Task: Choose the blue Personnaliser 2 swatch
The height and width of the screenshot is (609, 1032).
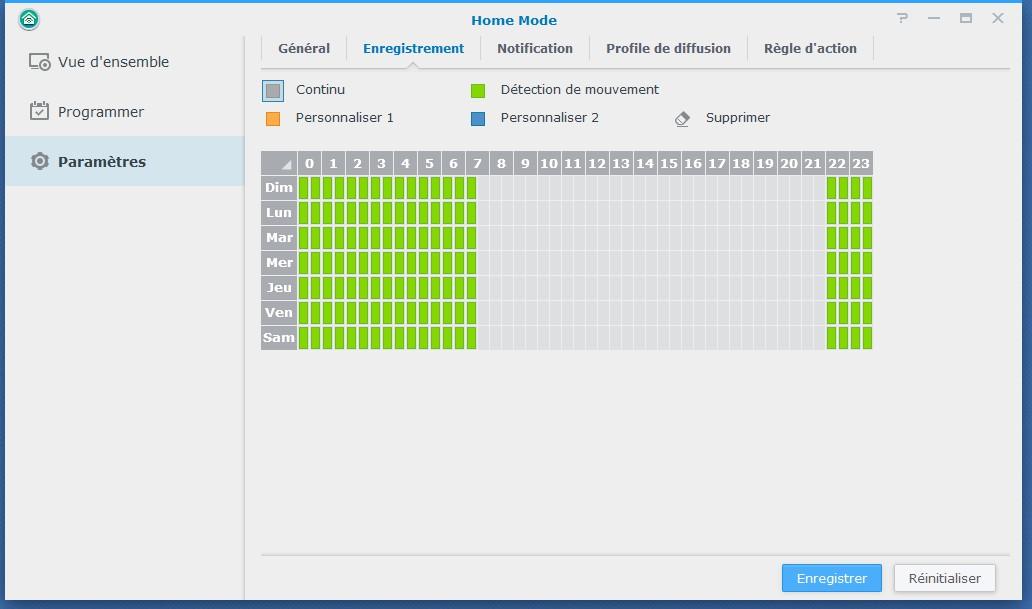Action: (x=478, y=119)
